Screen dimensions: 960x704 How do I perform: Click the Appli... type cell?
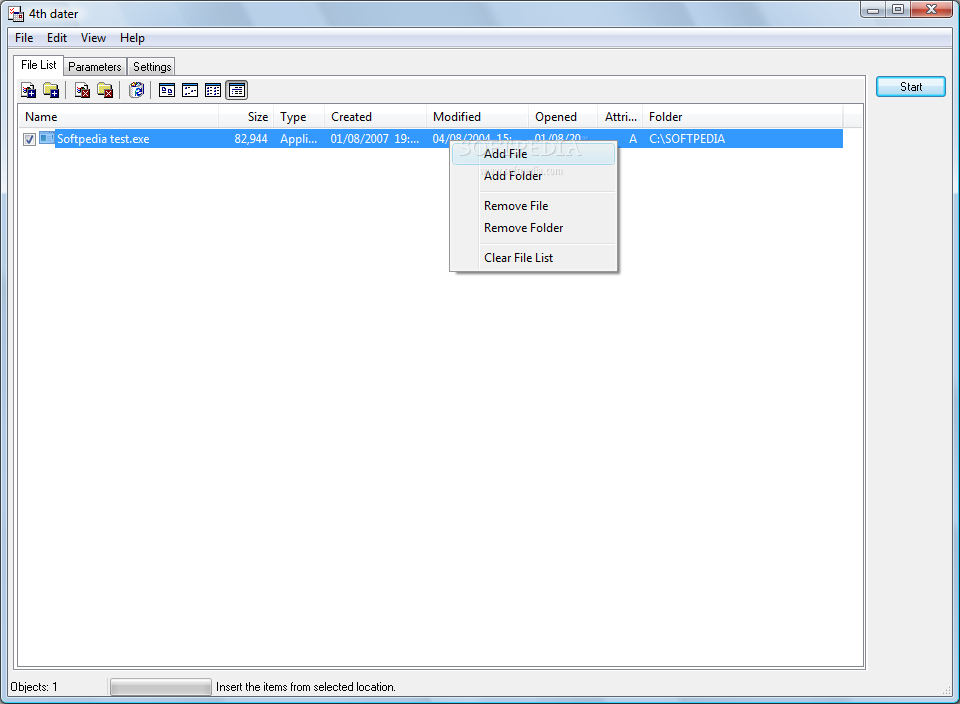click(299, 139)
